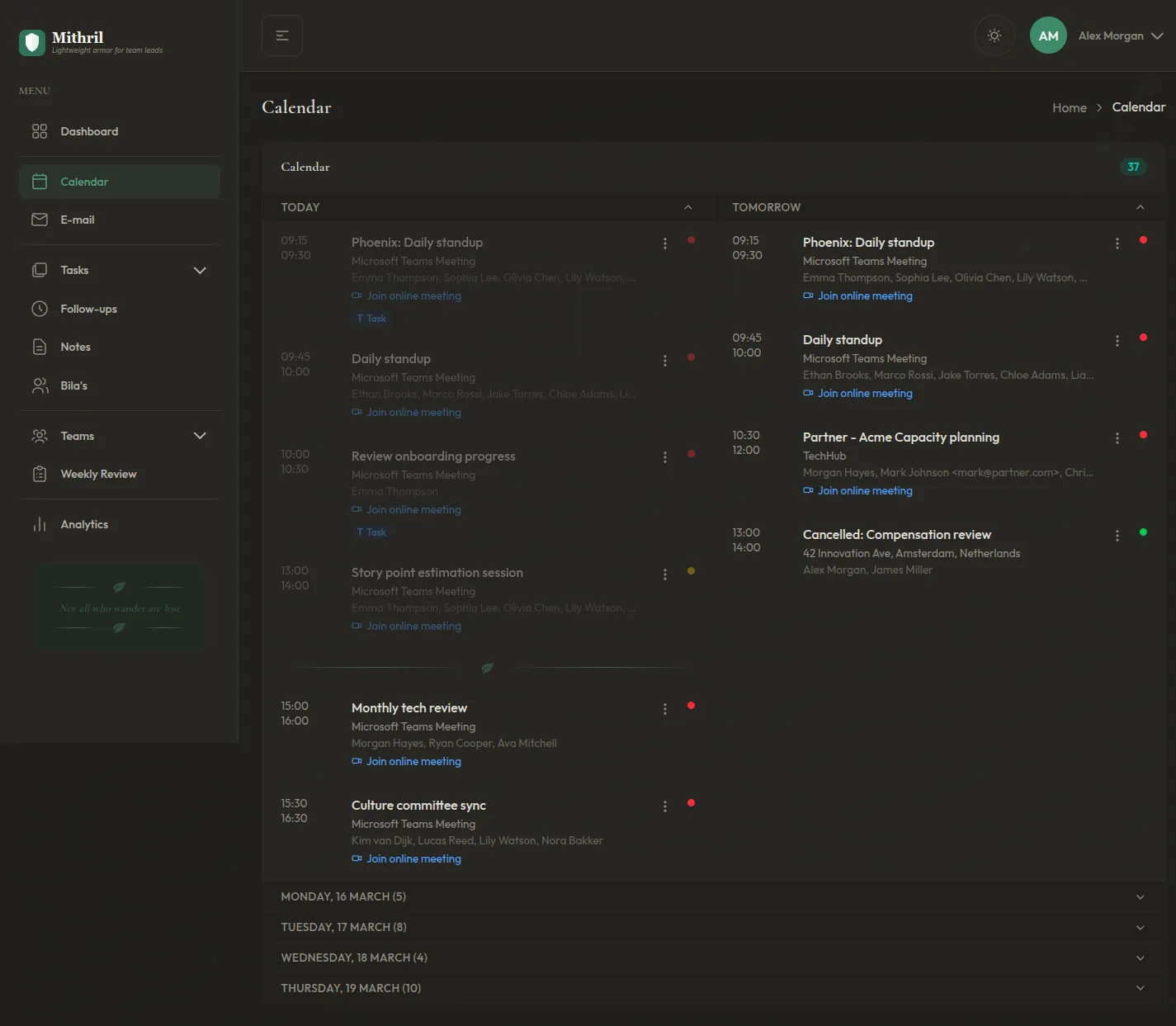Toggle the light/dark theme sun icon
The image size is (1176, 1026).
point(994,35)
